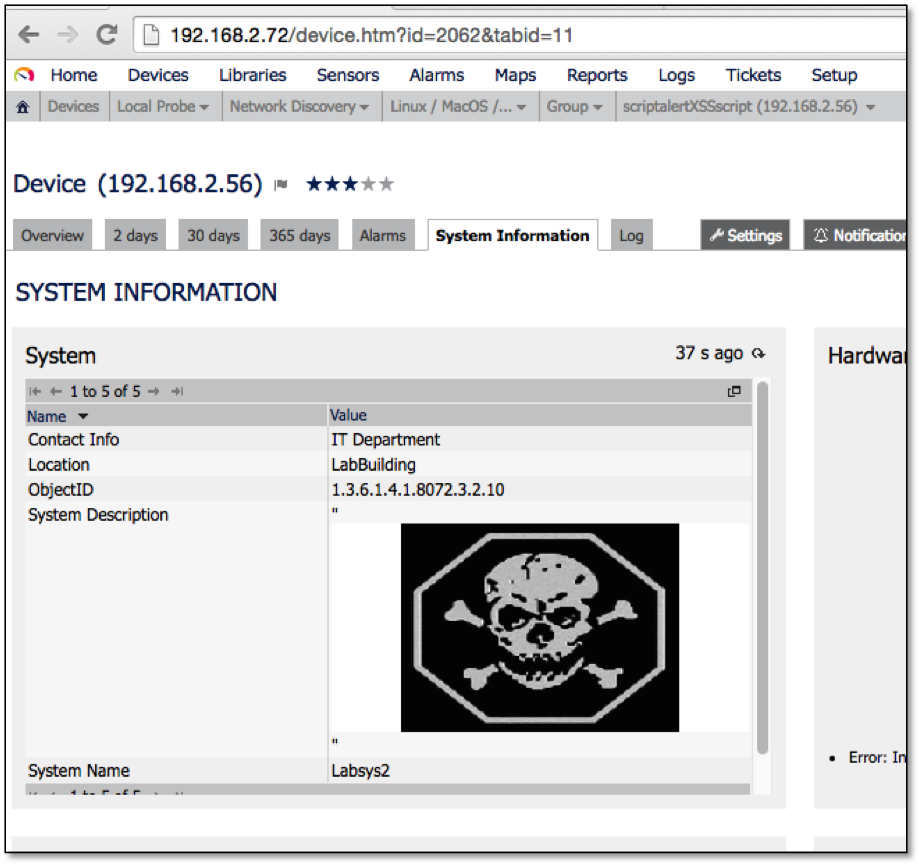The width and height of the screenshot is (921, 867).
Task: Click the Devices breadcrumb link
Action: coord(74,107)
